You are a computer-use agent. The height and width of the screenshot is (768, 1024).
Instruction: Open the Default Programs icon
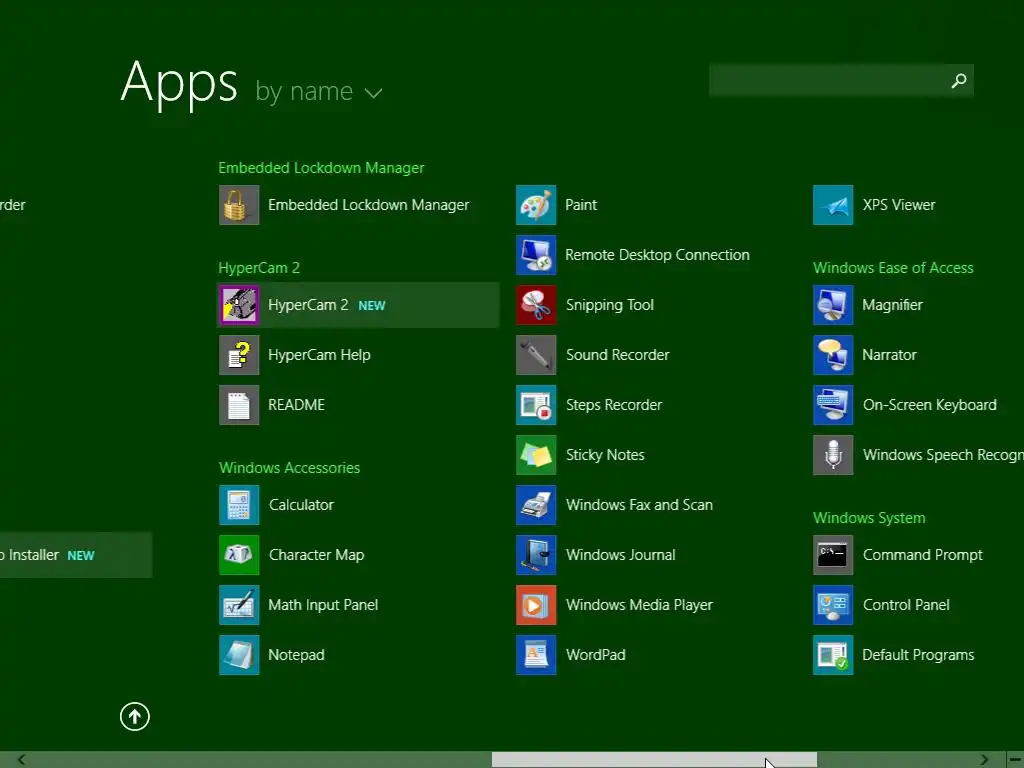tap(833, 655)
